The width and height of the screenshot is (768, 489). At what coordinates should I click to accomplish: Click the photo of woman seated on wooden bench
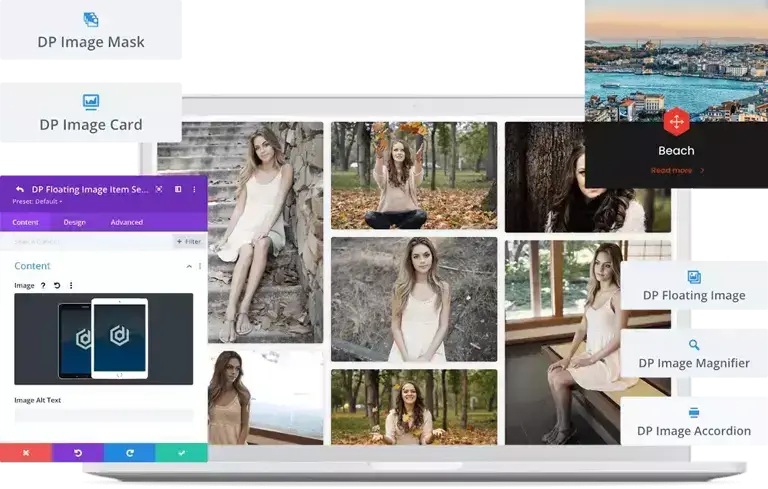pyautogui.click(x=588, y=343)
